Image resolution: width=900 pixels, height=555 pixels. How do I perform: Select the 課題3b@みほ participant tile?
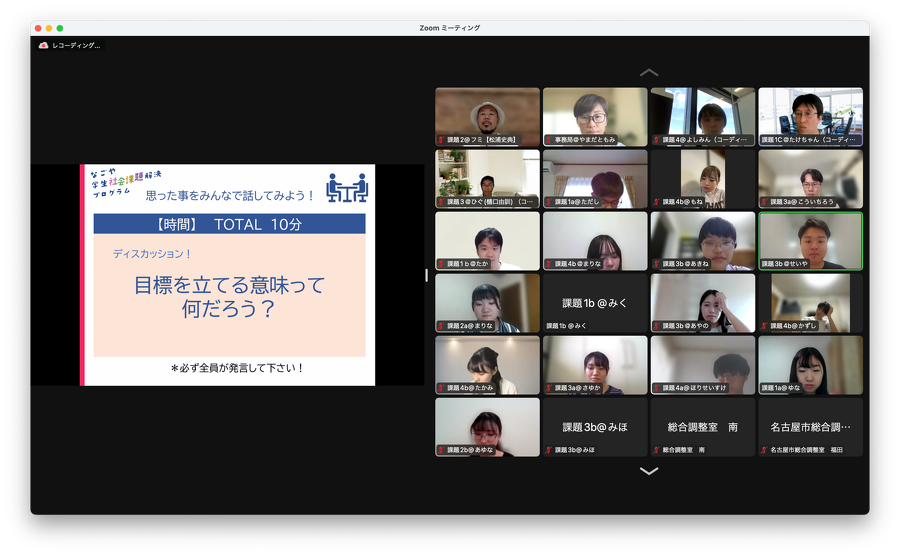(595, 427)
